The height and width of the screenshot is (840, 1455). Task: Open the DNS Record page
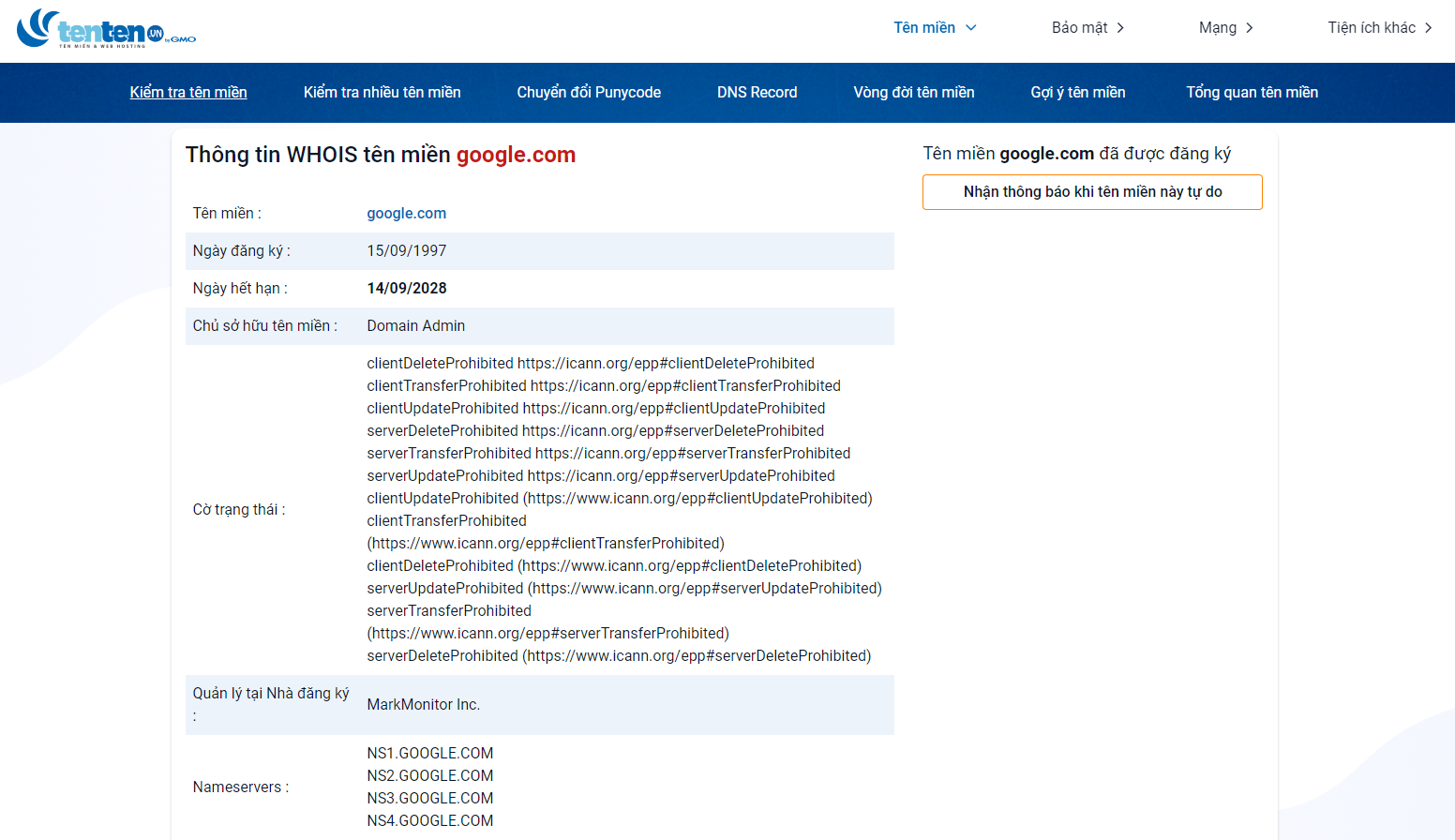pos(757,92)
